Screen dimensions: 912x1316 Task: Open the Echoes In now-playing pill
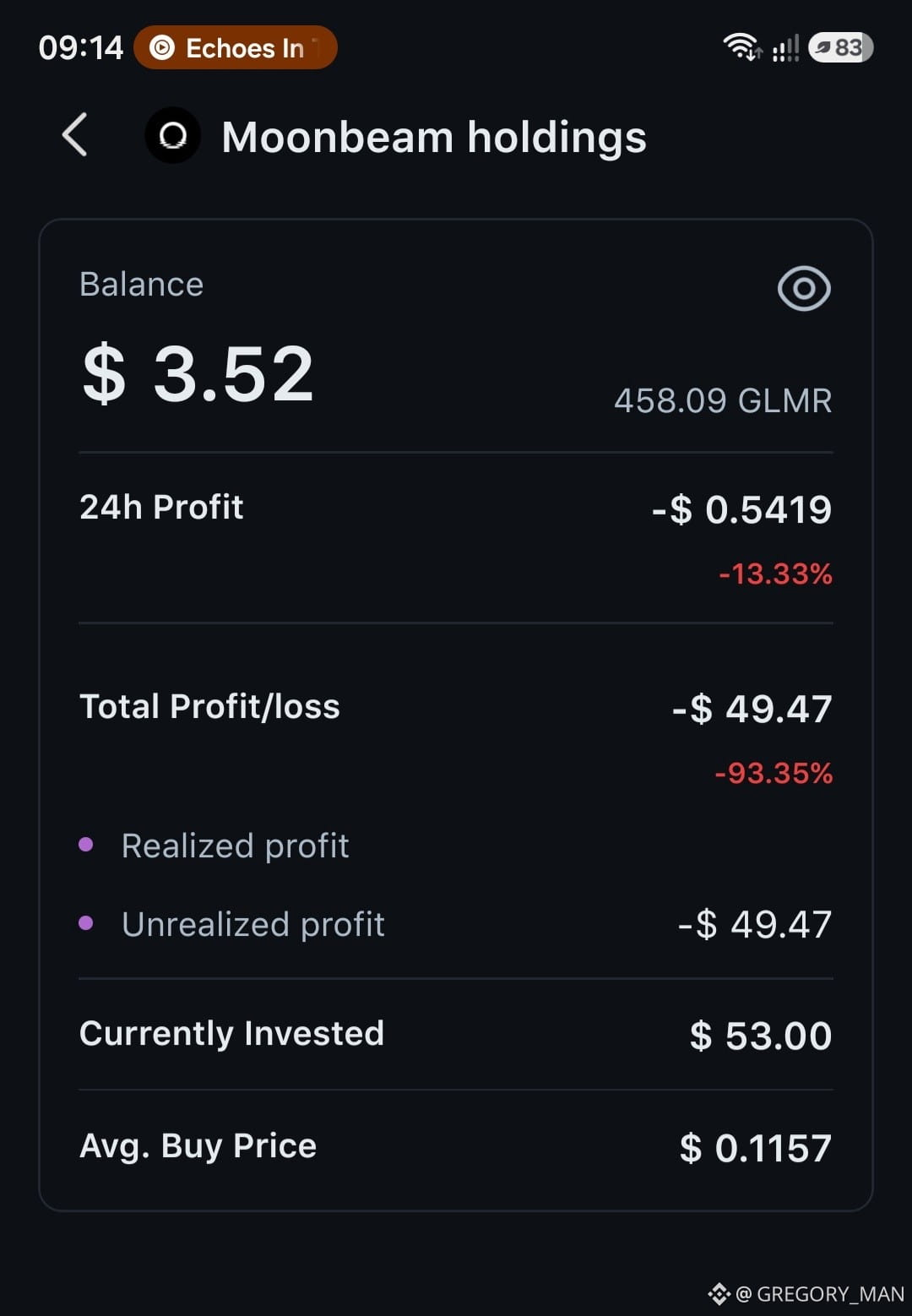(x=236, y=47)
